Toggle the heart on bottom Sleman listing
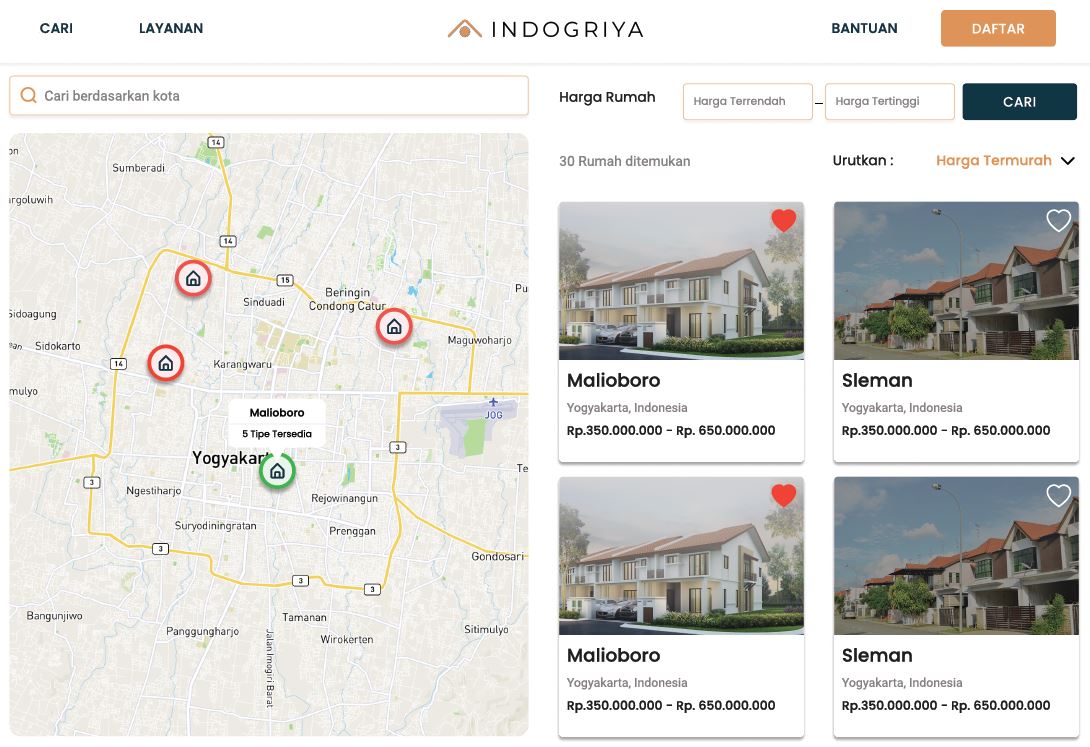This screenshot has width=1090, height=747. click(x=1058, y=495)
